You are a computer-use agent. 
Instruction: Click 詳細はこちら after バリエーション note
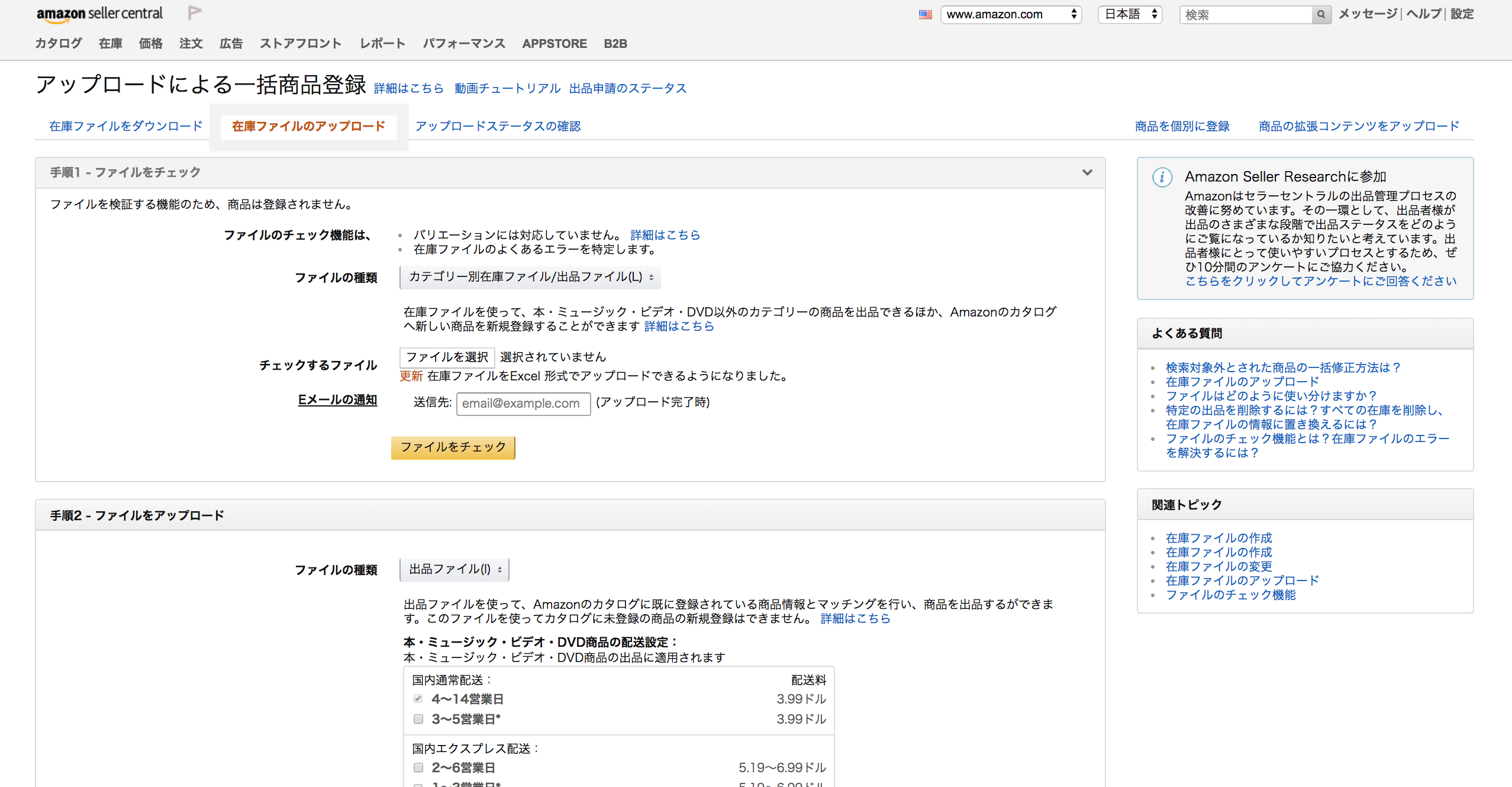click(x=666, y=235)
